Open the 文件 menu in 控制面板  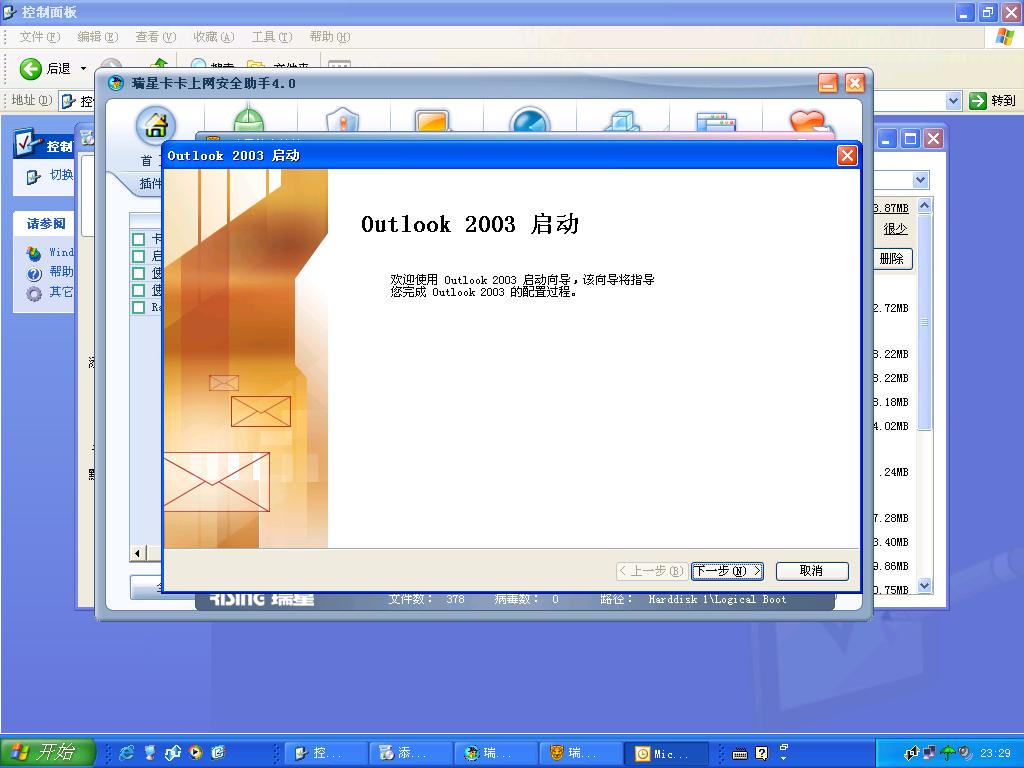(x=39, y=37)
